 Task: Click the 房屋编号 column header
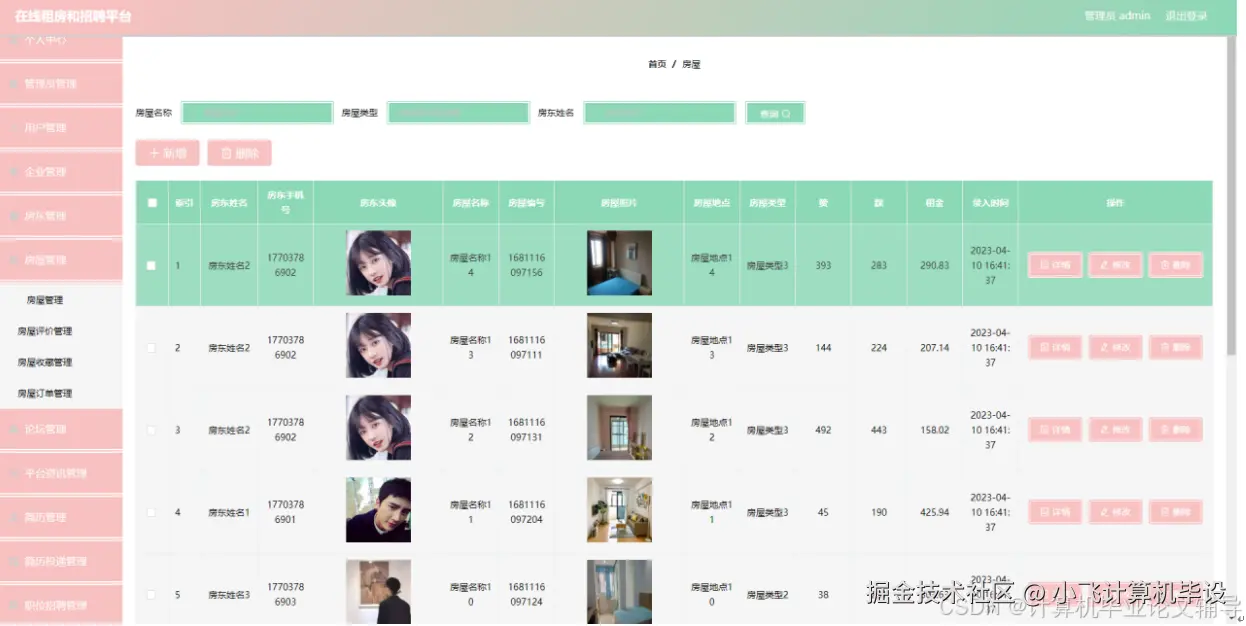tap(526, 203)
